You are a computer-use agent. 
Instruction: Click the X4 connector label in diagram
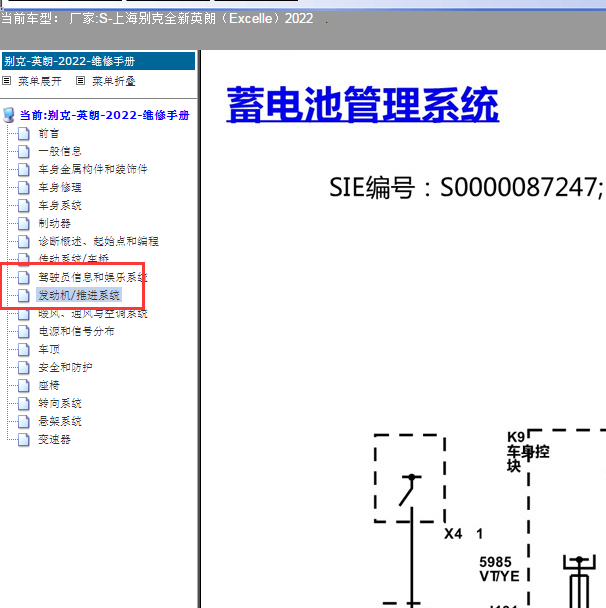(x=453, y=534)
